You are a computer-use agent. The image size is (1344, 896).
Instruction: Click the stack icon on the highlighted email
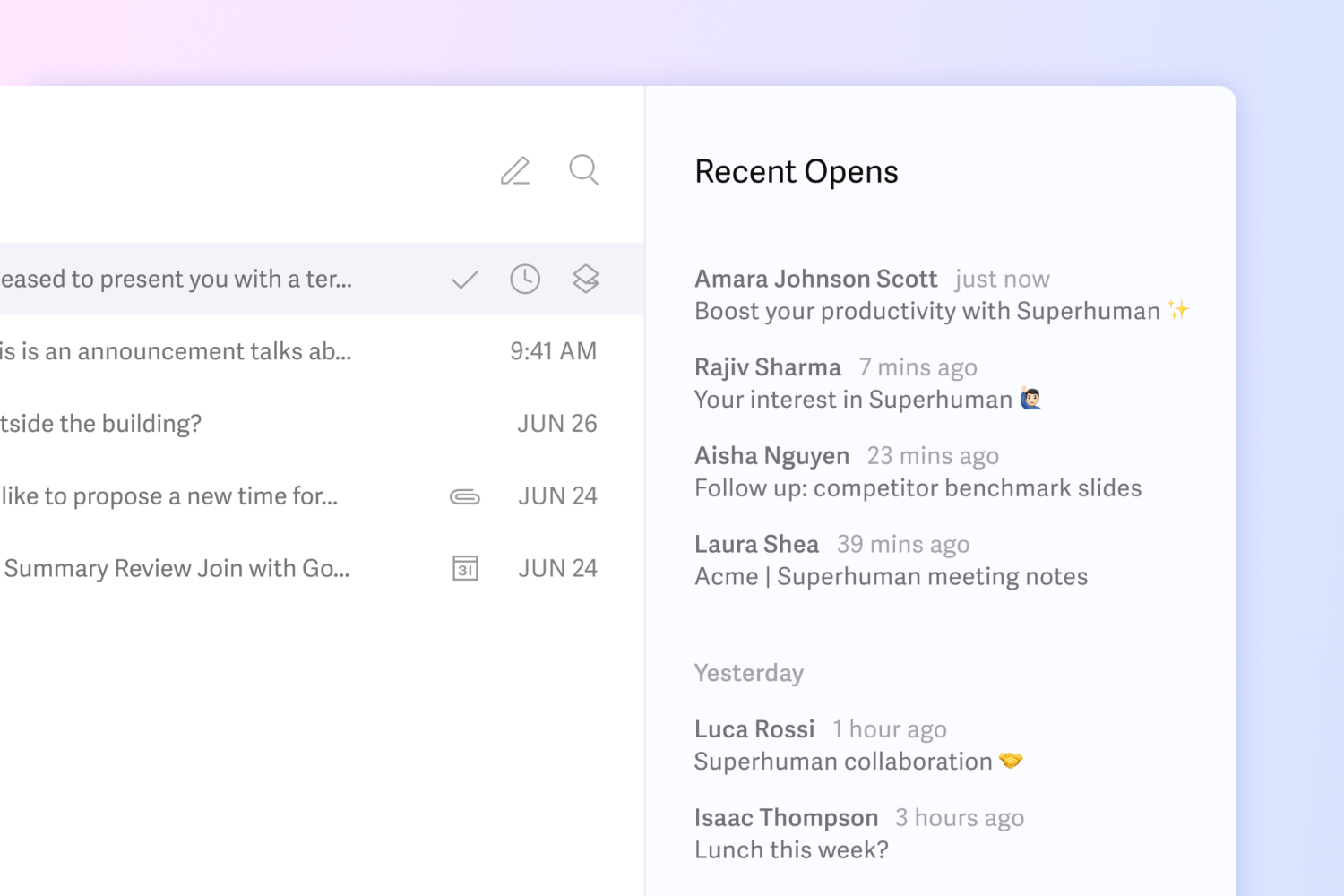coord(585,279)
